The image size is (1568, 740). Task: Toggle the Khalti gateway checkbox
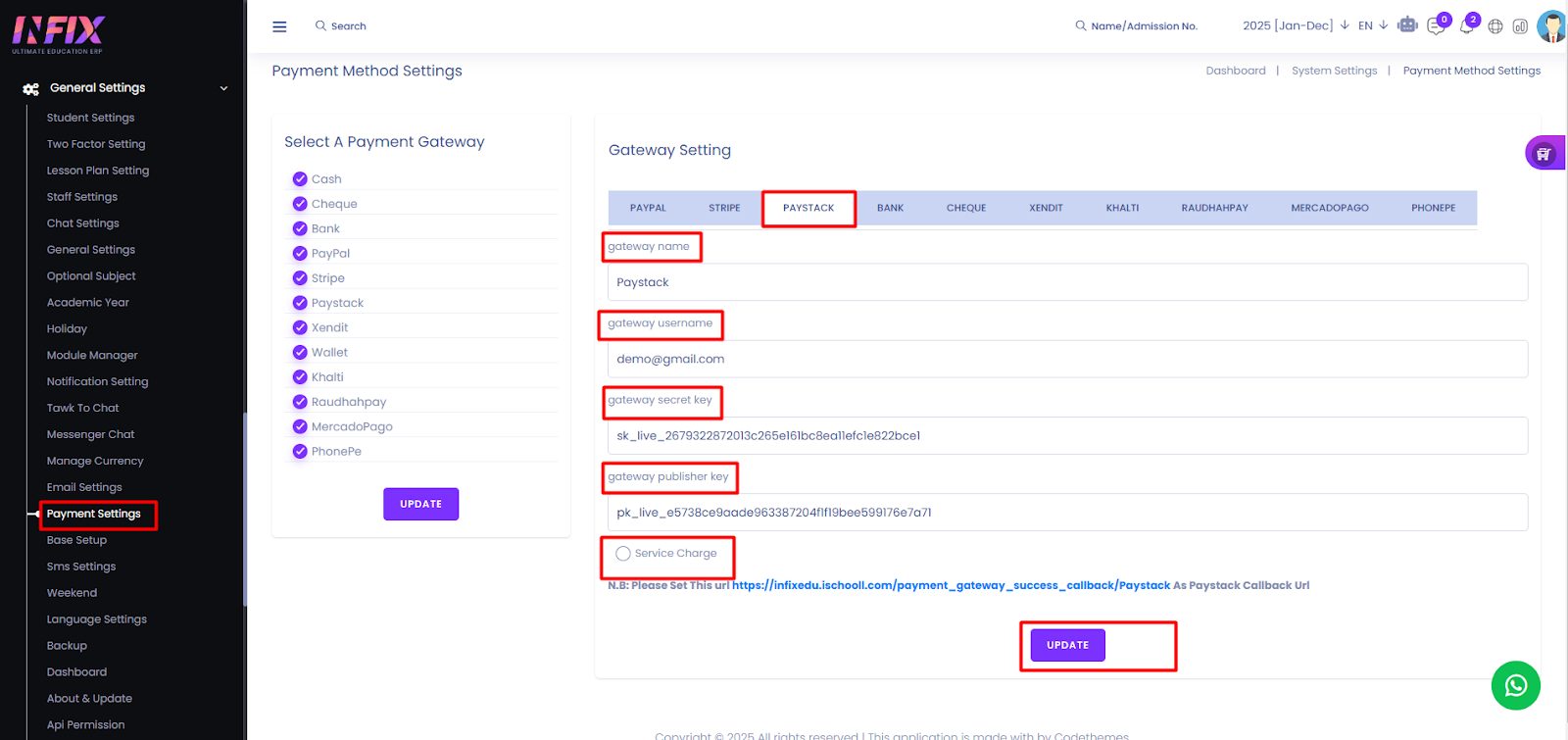click(300, 377)
